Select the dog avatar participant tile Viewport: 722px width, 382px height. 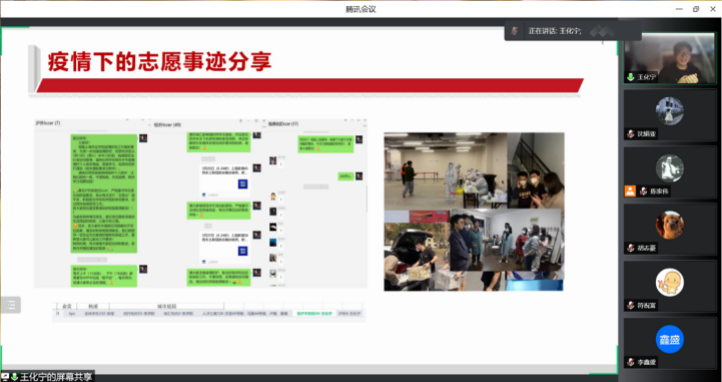point(670,229)
